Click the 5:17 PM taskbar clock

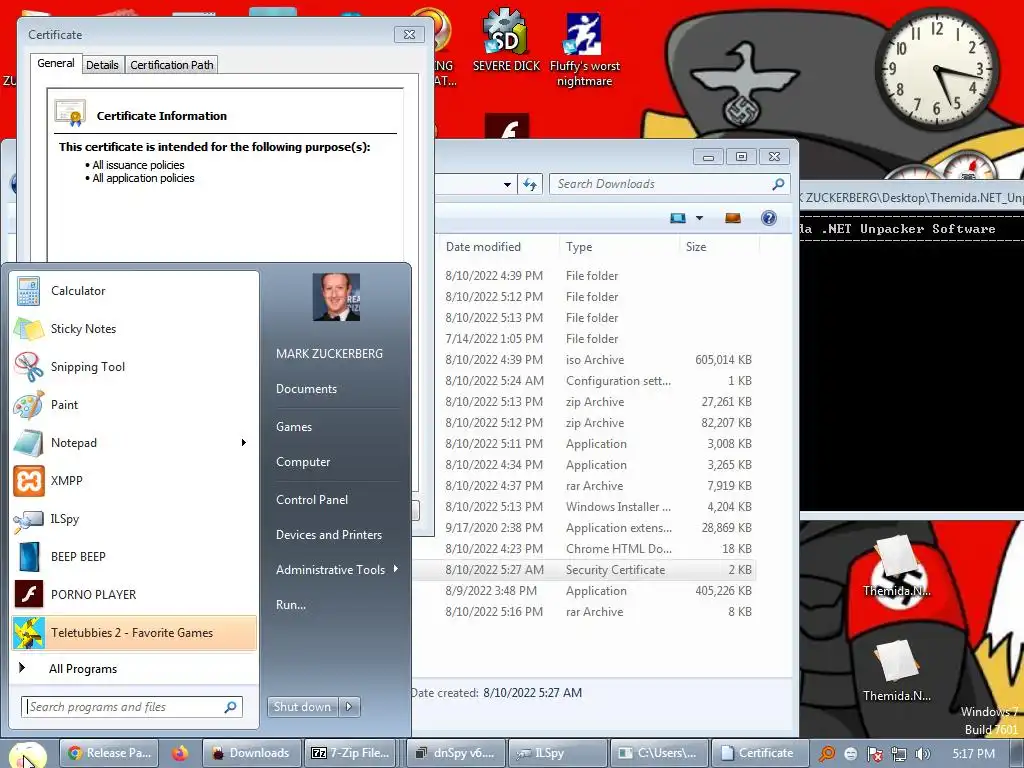973,754
